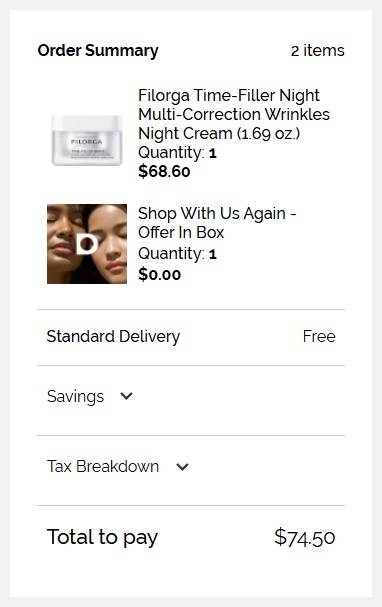Open Shop With Us Again offer title
382x607 pixels.
pyautogui.click(x=217, y=223)
